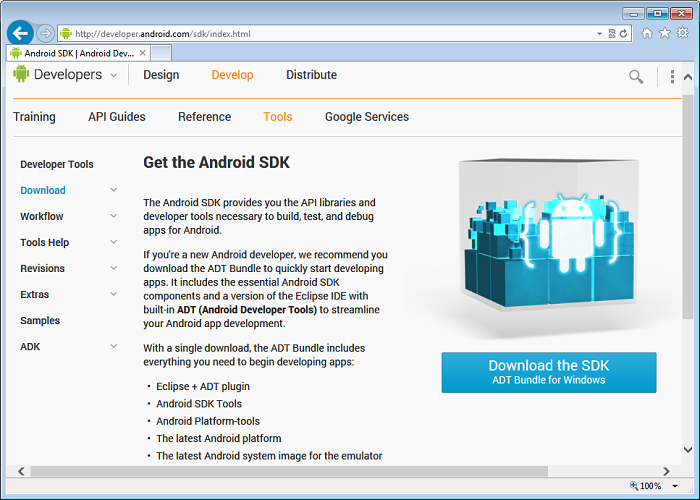
Task: Open the zoom level dropdown arrow
Action: point(675,486)
